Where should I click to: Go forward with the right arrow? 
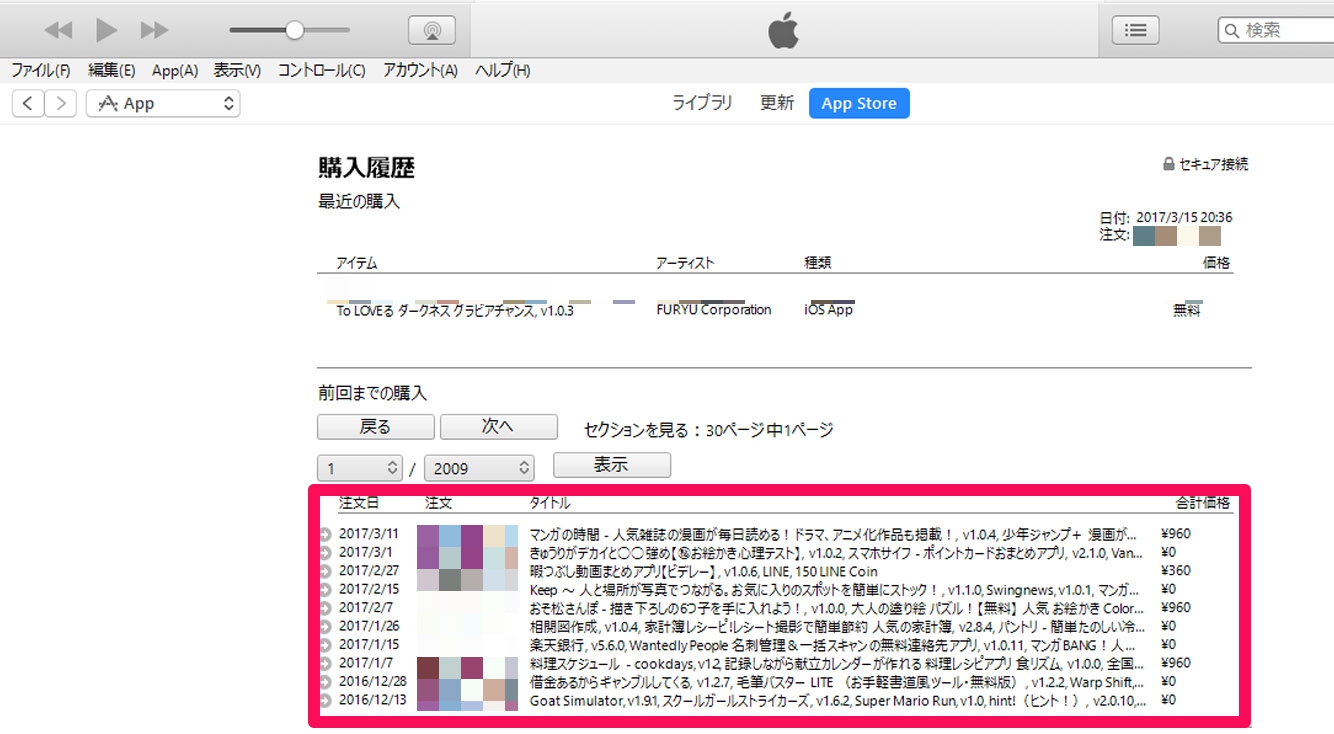click(60, 103)
